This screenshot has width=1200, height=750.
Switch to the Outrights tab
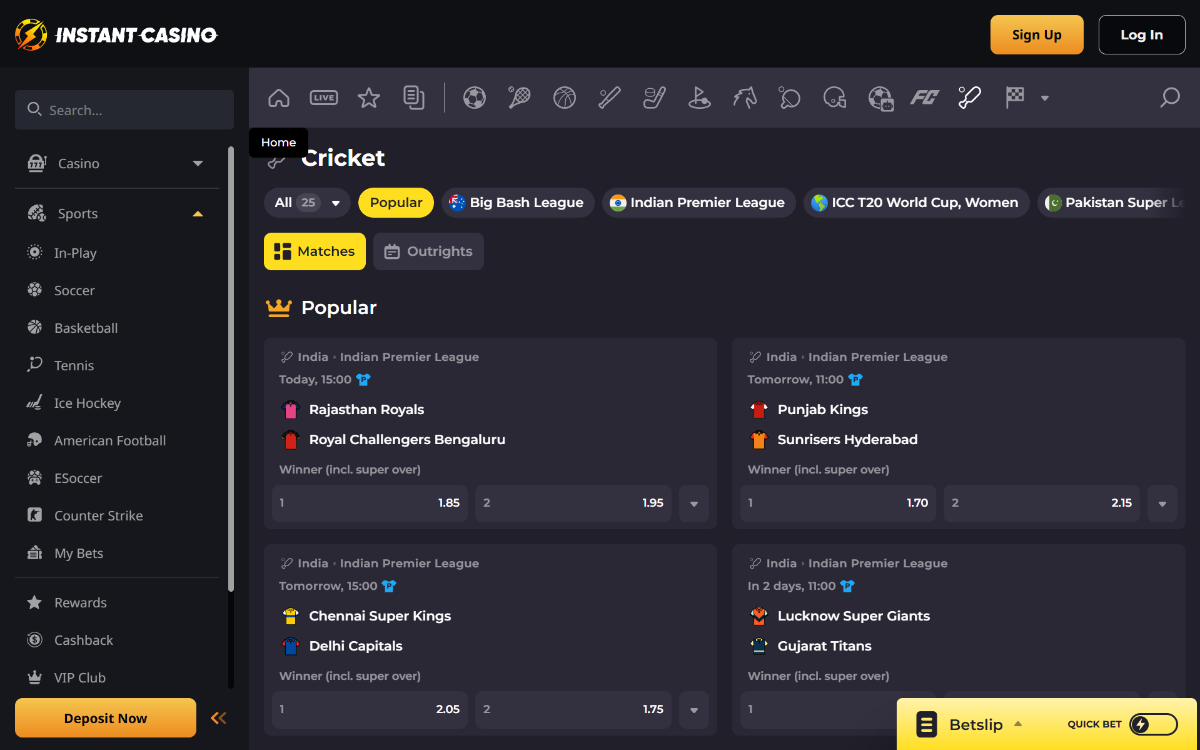428,252
